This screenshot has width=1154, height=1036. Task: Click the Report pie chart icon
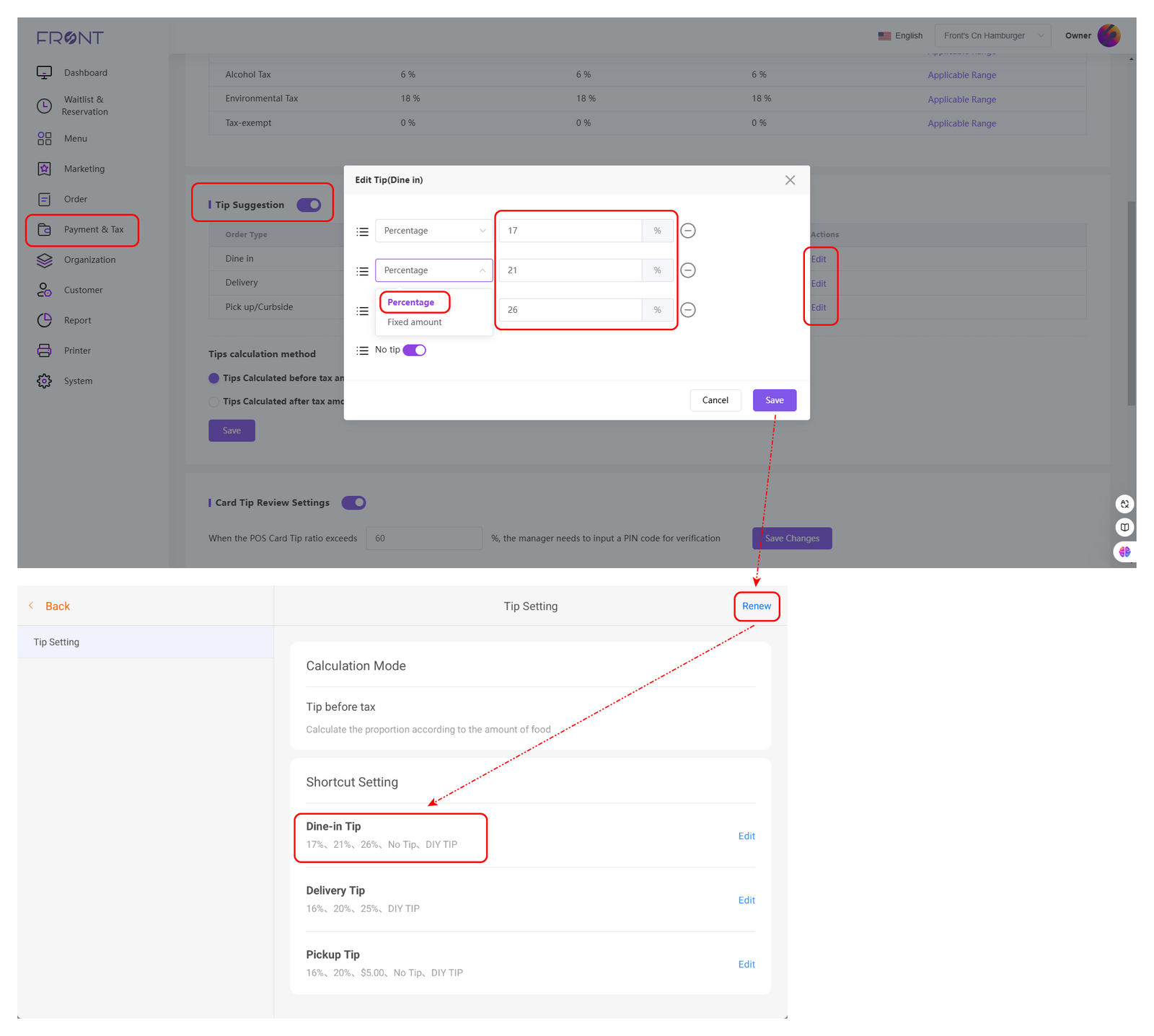click(x=44, y=320)
